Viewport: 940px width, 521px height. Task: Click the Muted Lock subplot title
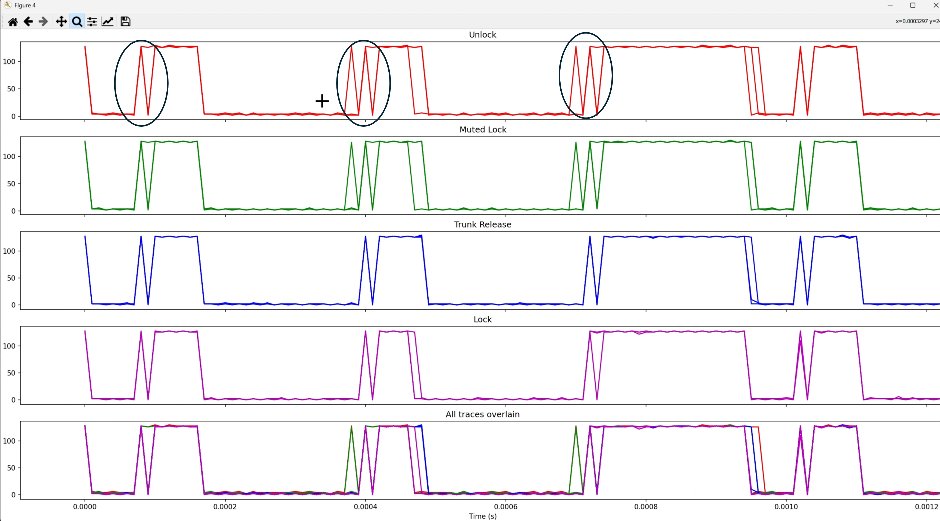pos(483,130)
